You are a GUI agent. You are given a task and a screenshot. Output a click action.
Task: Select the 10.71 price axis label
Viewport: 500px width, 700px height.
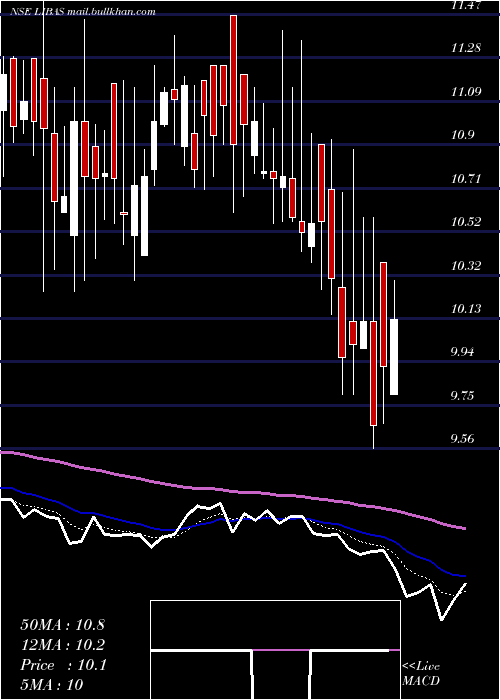coord(466,179)
